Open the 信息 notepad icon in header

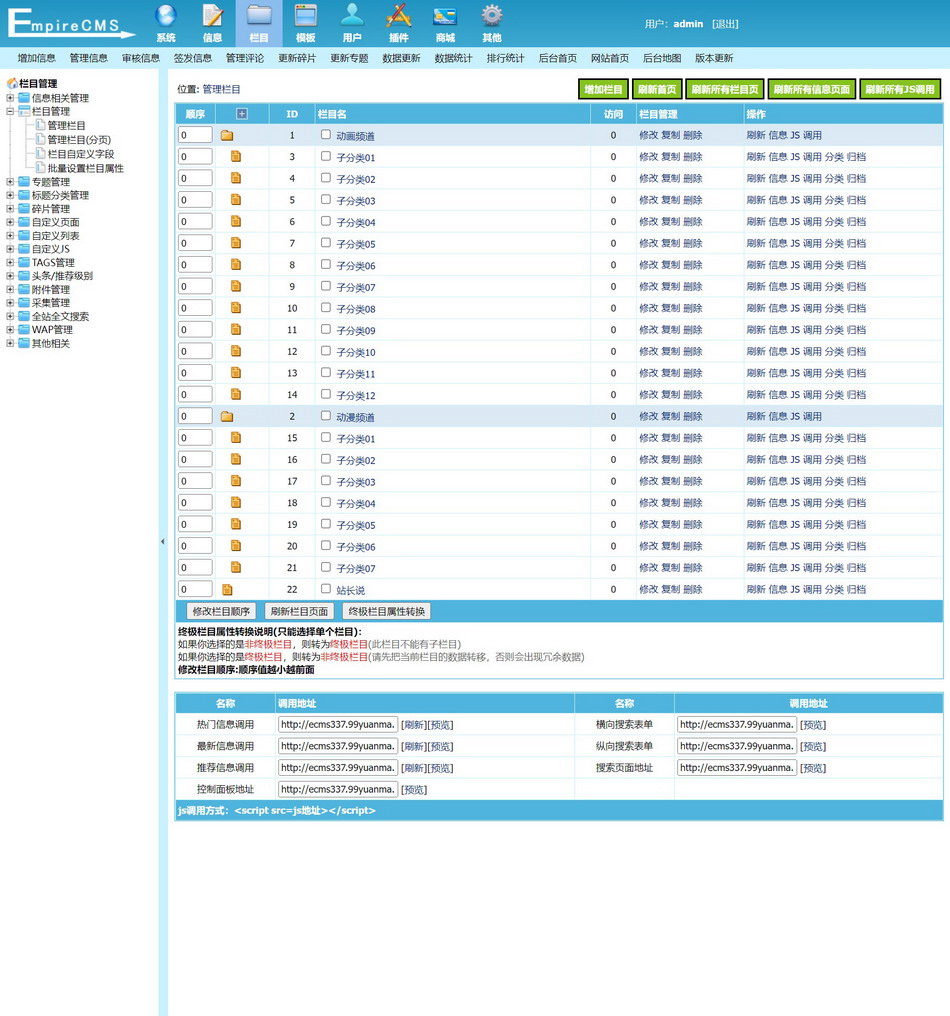213,15
